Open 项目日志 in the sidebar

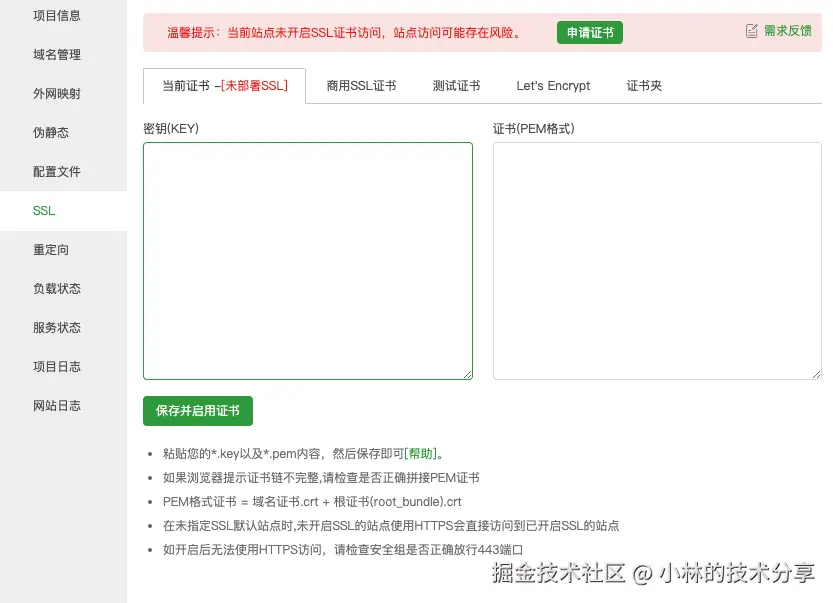[x=55, y=366]
